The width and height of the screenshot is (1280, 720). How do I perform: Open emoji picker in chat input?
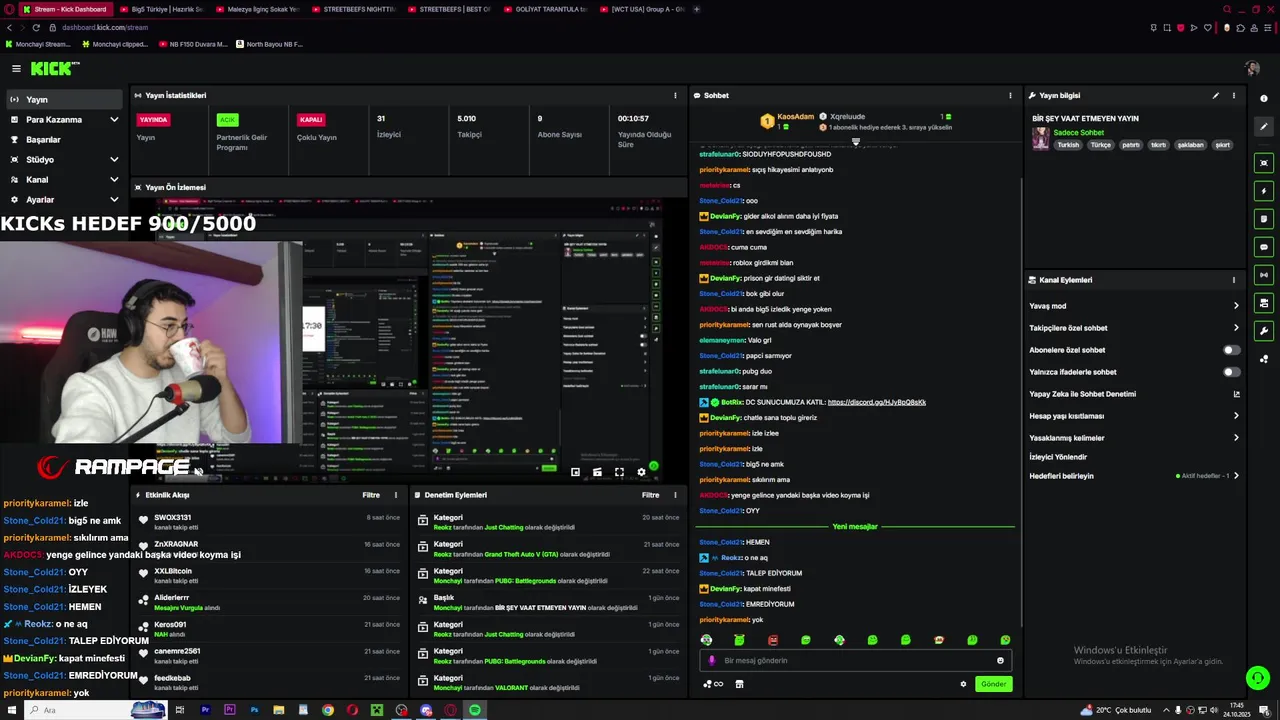1000,660
